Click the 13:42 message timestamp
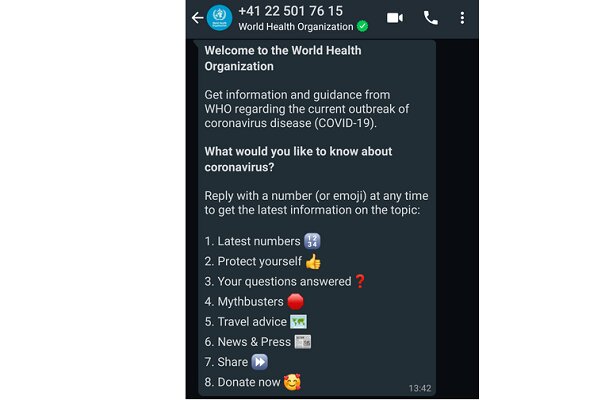Screen dimensions: 601x400 pos(420,388)
